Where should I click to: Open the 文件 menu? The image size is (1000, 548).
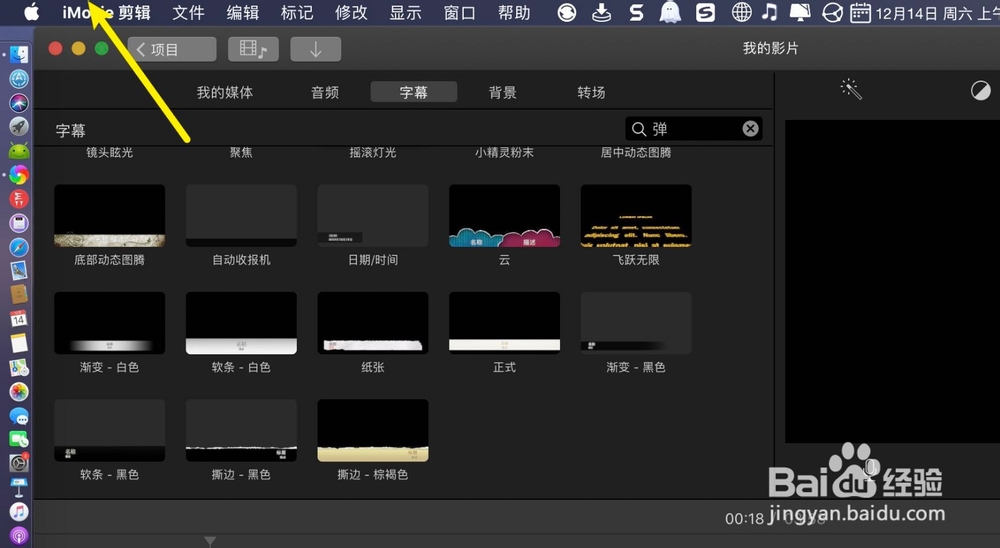188,12
